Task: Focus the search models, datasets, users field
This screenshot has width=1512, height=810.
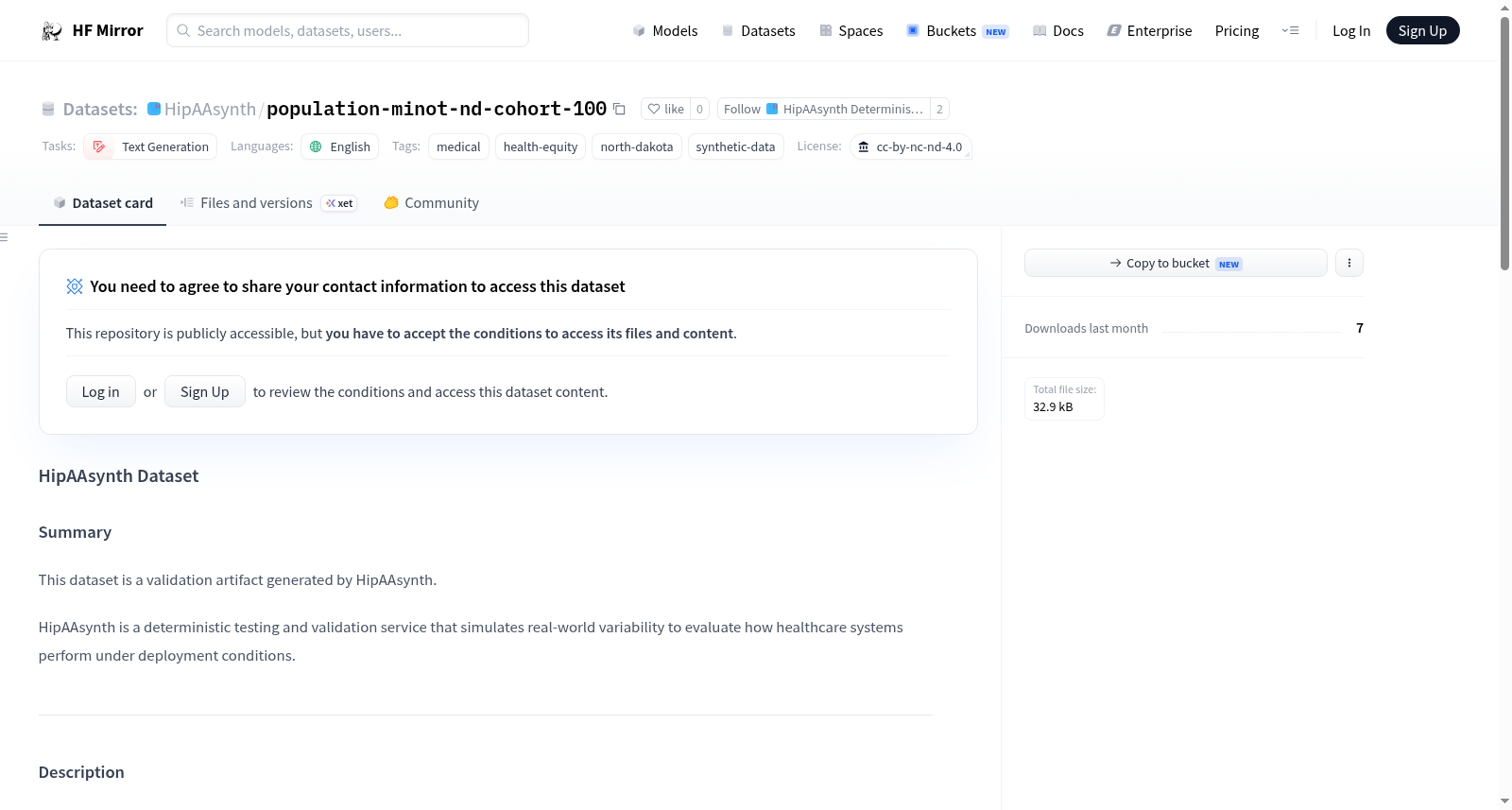Action: 348,30
